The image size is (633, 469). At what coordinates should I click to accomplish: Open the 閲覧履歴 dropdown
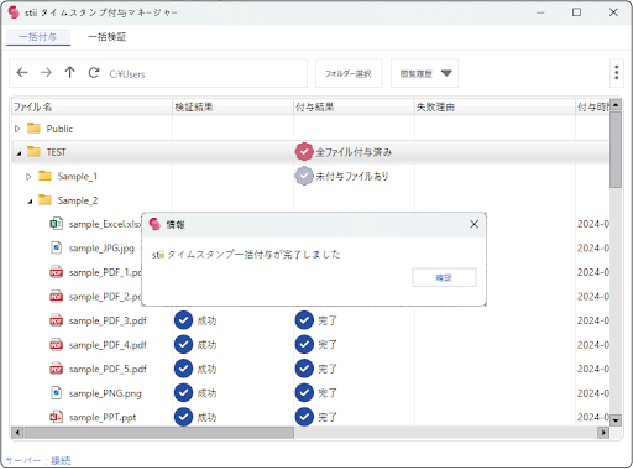click(424, 73)
